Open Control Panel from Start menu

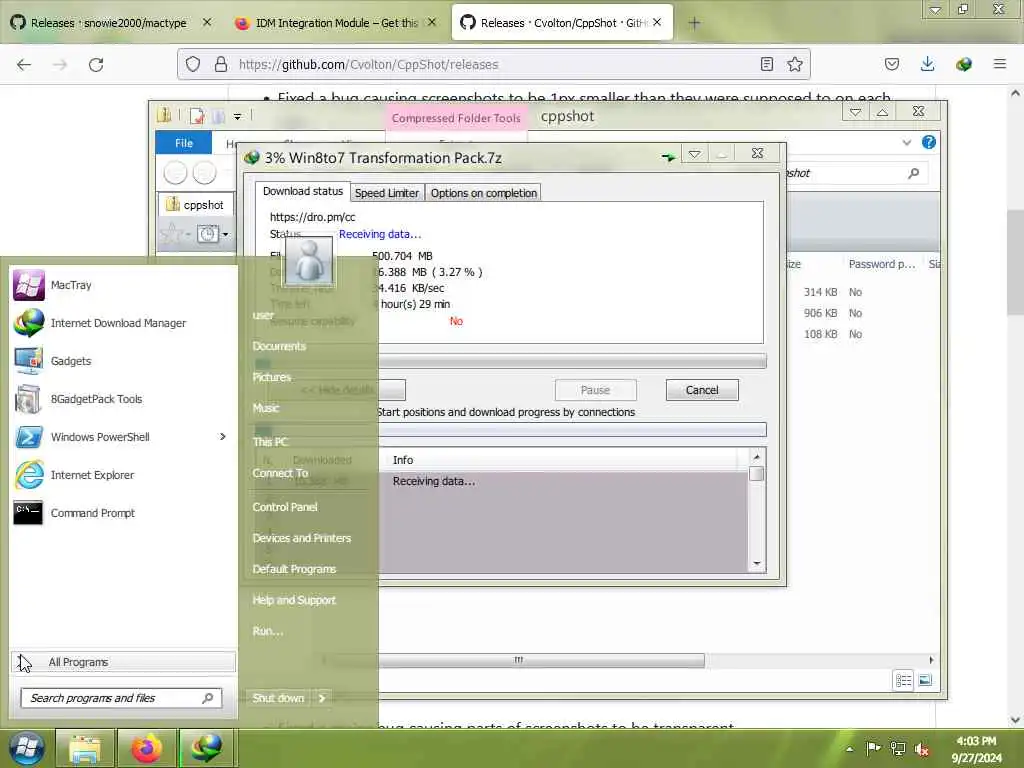tap(285, 507)
